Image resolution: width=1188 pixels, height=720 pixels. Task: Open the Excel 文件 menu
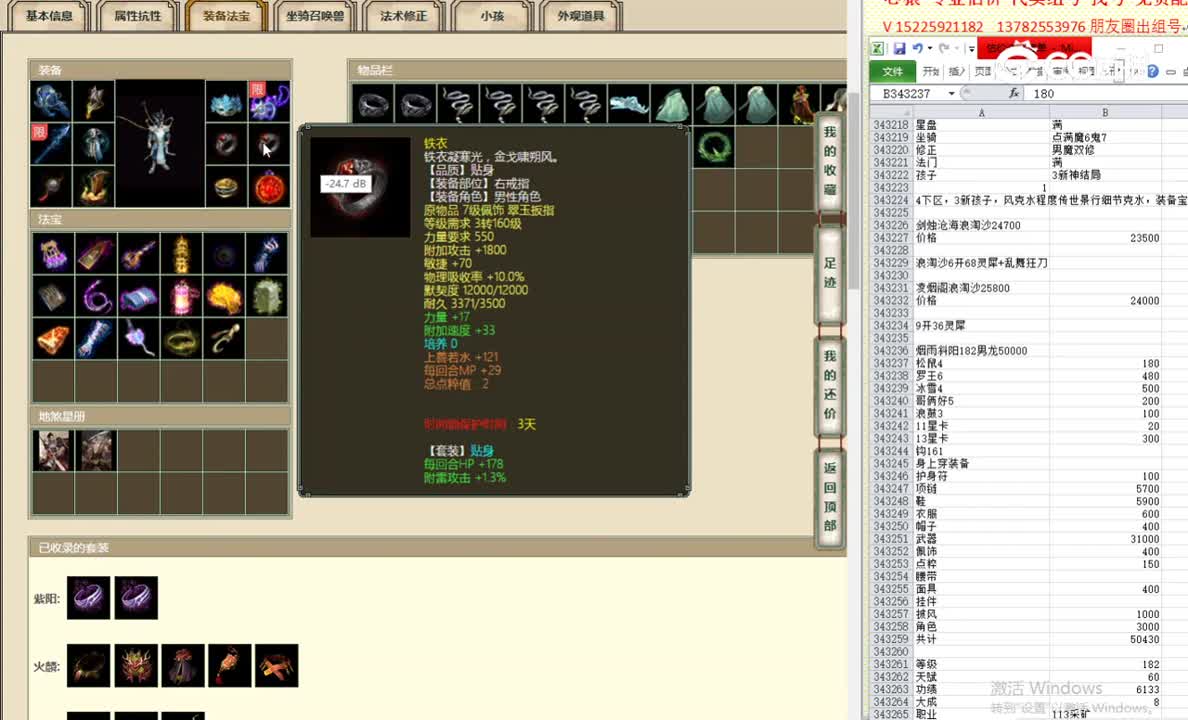pyautogui.click(x=893, y=71)
